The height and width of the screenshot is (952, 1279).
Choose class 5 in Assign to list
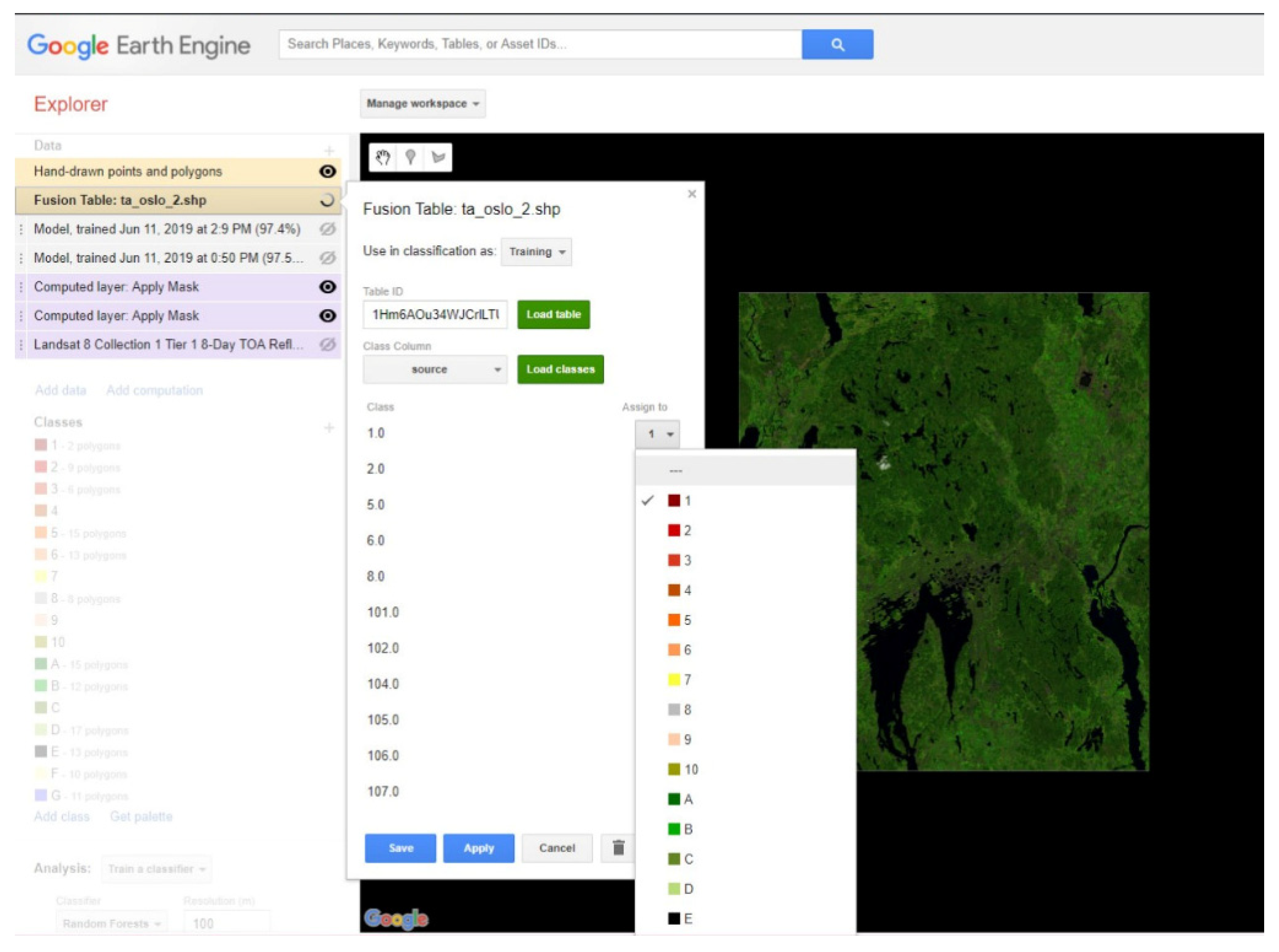pyautogui.click(x=686, y=620)
